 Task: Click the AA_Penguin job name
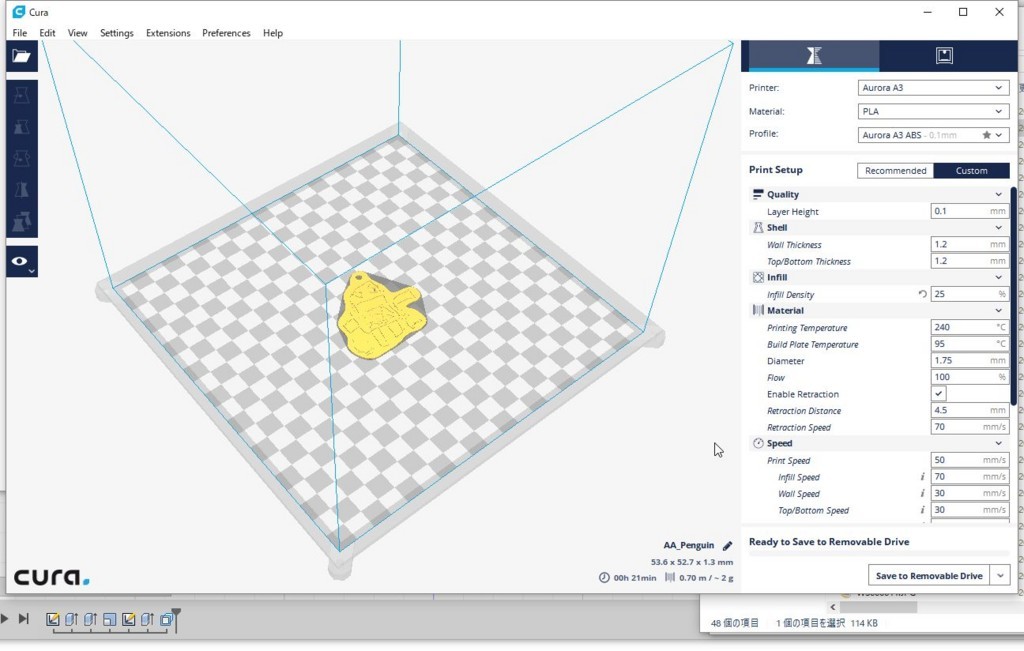tap(688, 545)
